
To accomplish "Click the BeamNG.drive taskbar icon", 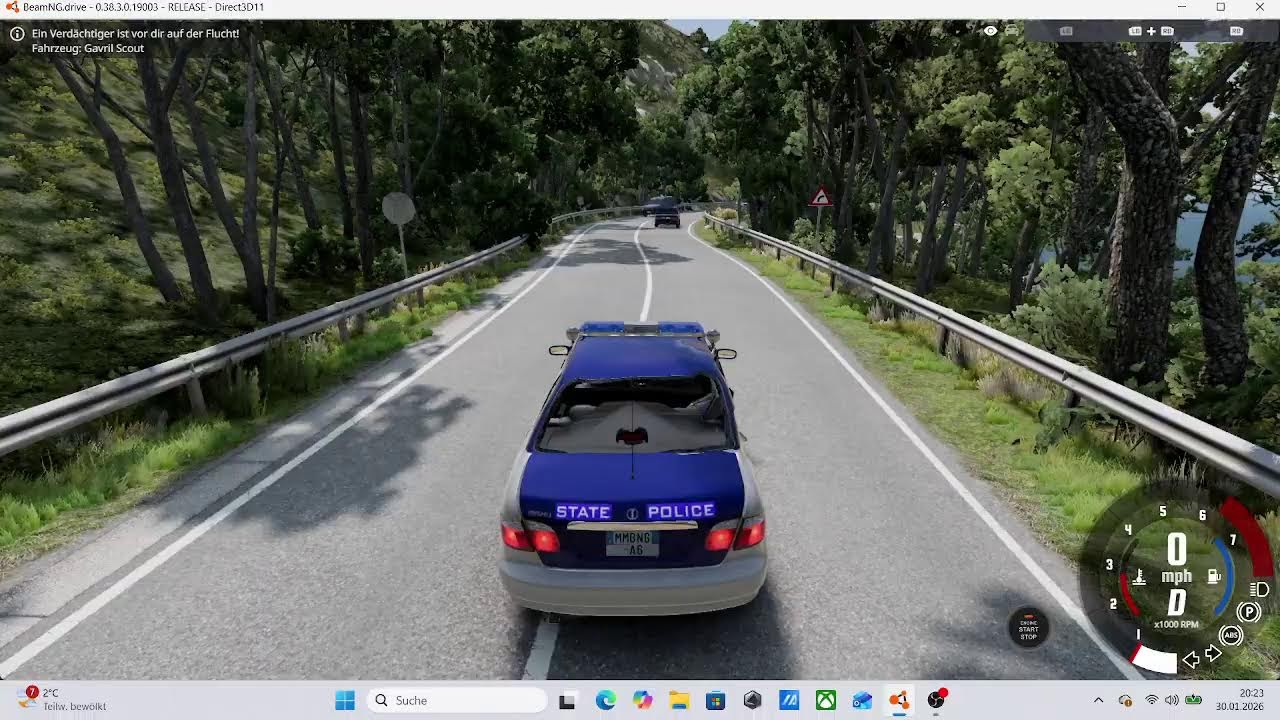I will [x=900, y=700].
